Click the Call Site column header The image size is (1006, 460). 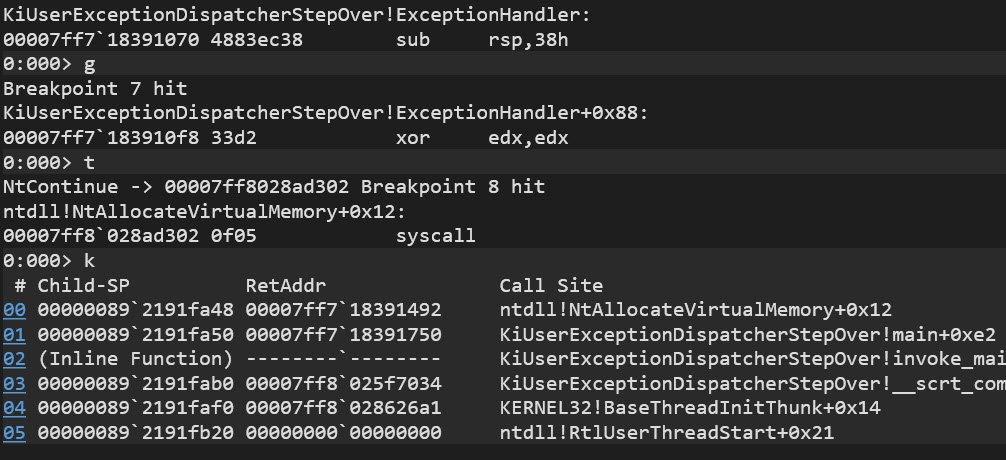point(551,285)
